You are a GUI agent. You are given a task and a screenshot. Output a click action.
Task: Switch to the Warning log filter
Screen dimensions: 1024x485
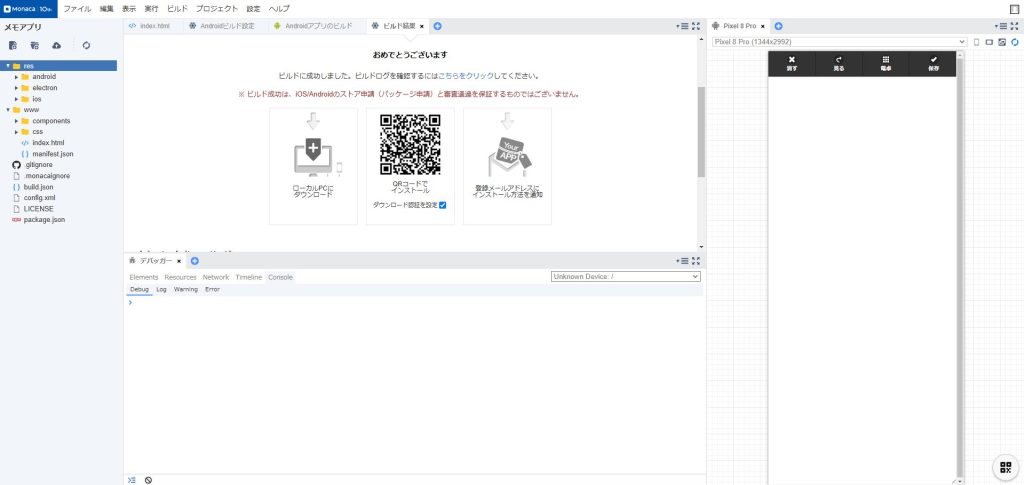(185, 289)
